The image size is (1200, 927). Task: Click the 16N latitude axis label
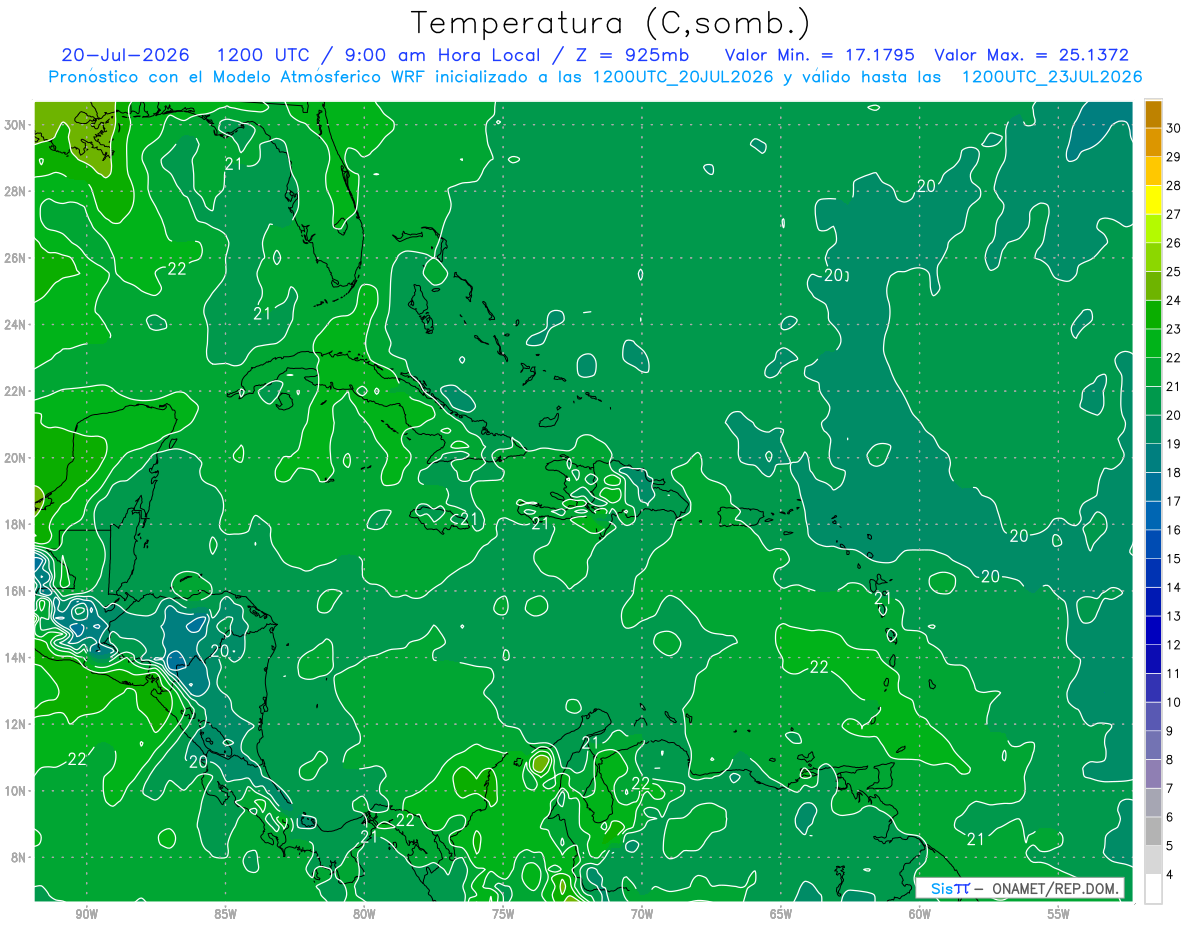point(15,591)
